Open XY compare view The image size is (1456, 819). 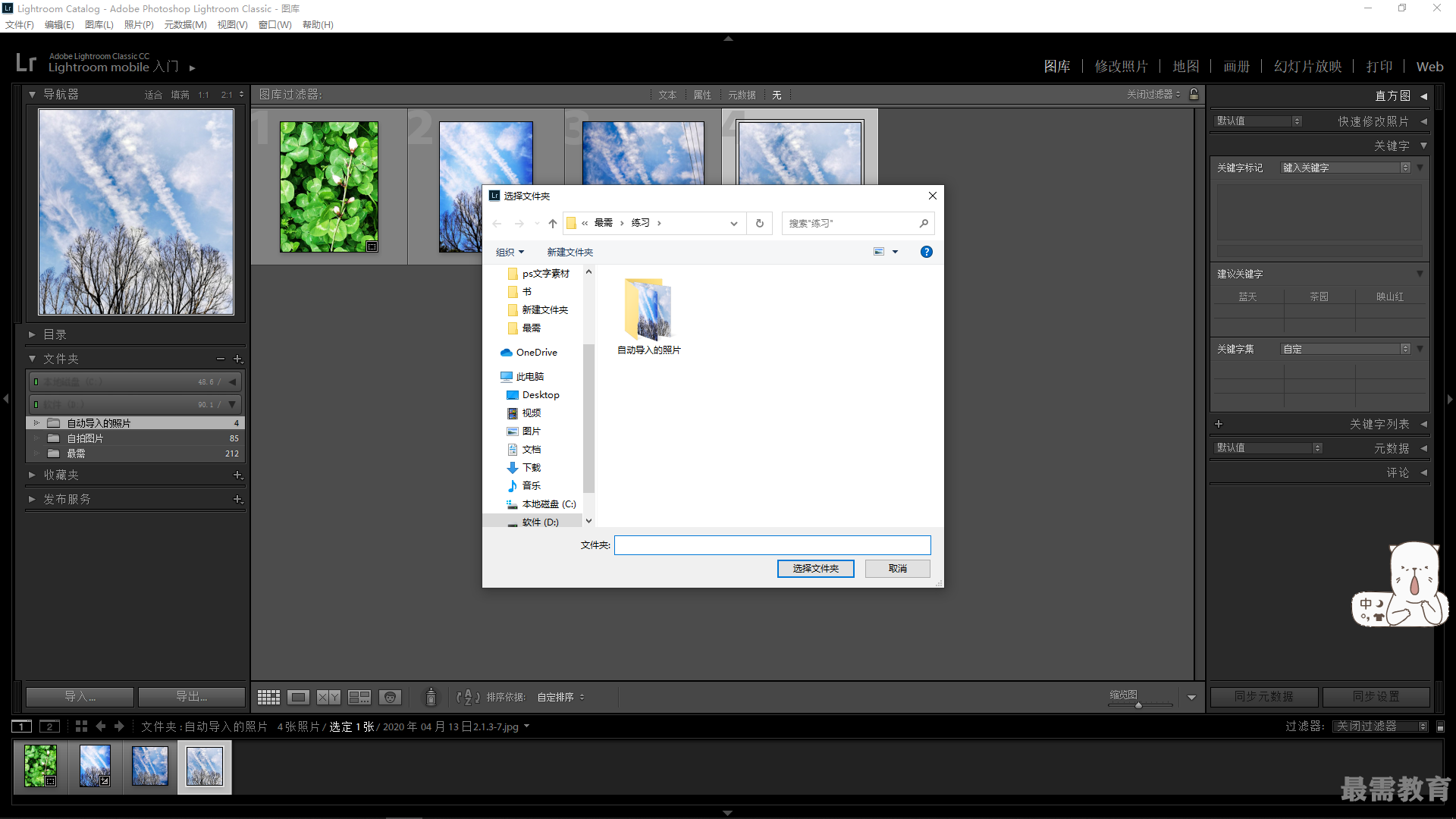point(328,697)
